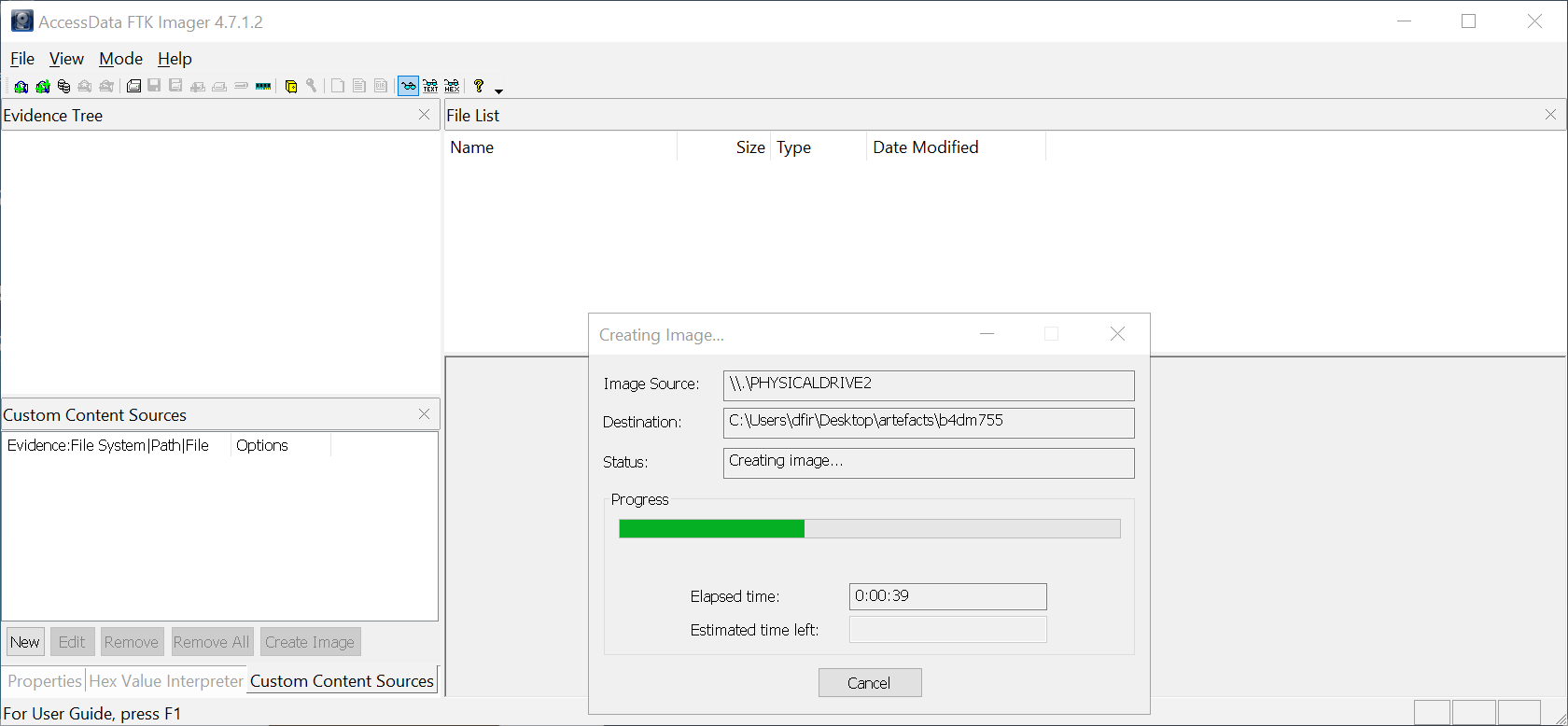Click the Image Mounting disk stack icon
The width and height of the screenshot is (1568, 726).
(63, 87)
